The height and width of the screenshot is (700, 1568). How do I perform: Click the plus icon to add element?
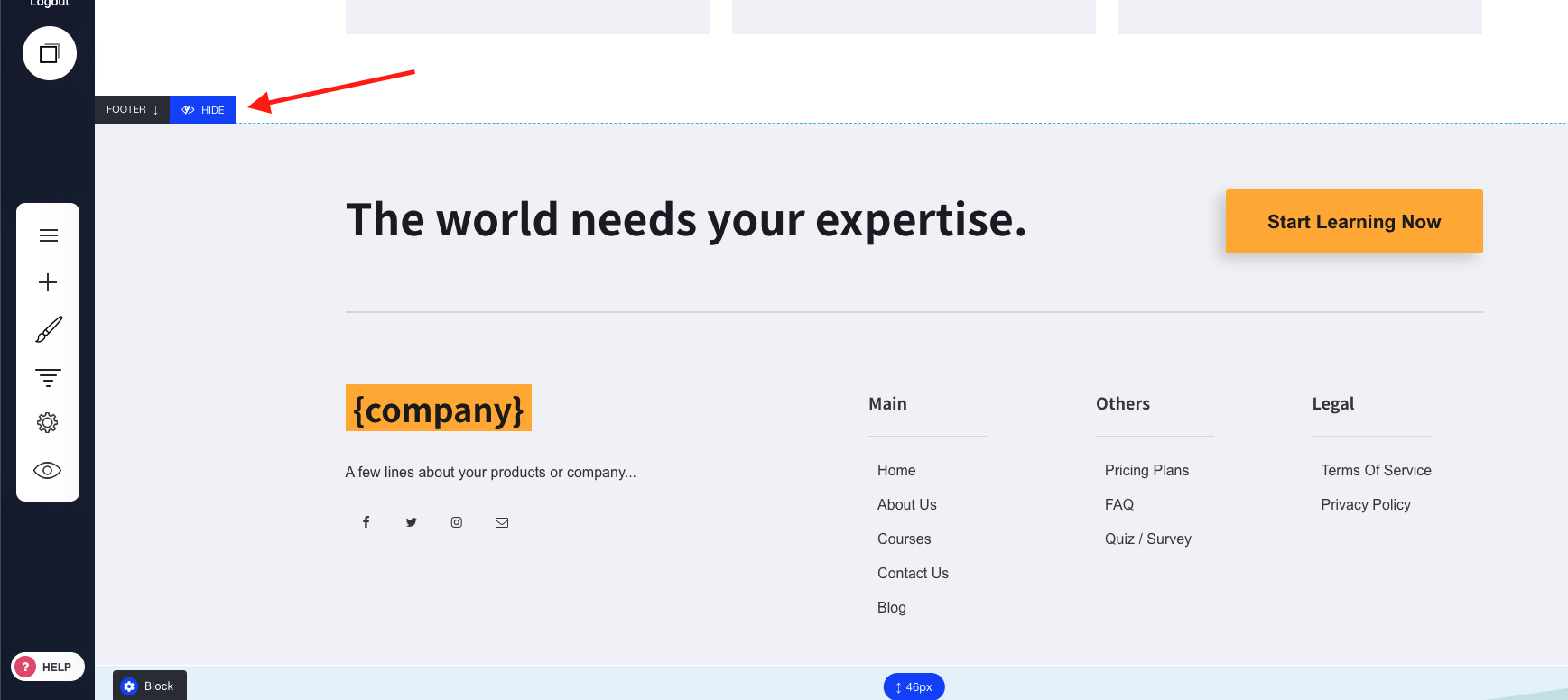pos(49,282)
